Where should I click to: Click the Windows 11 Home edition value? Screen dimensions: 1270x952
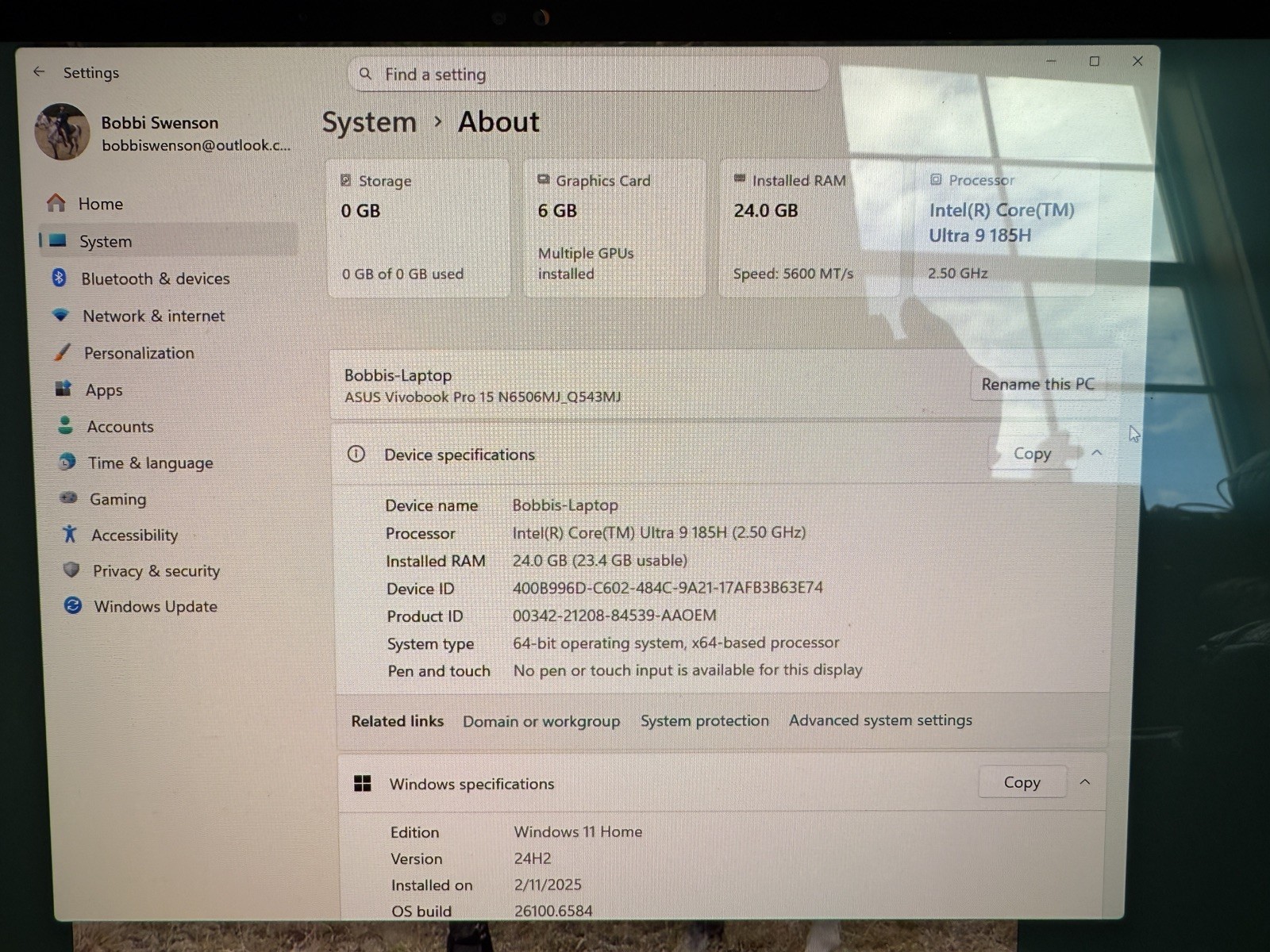[x=578, y=831]
